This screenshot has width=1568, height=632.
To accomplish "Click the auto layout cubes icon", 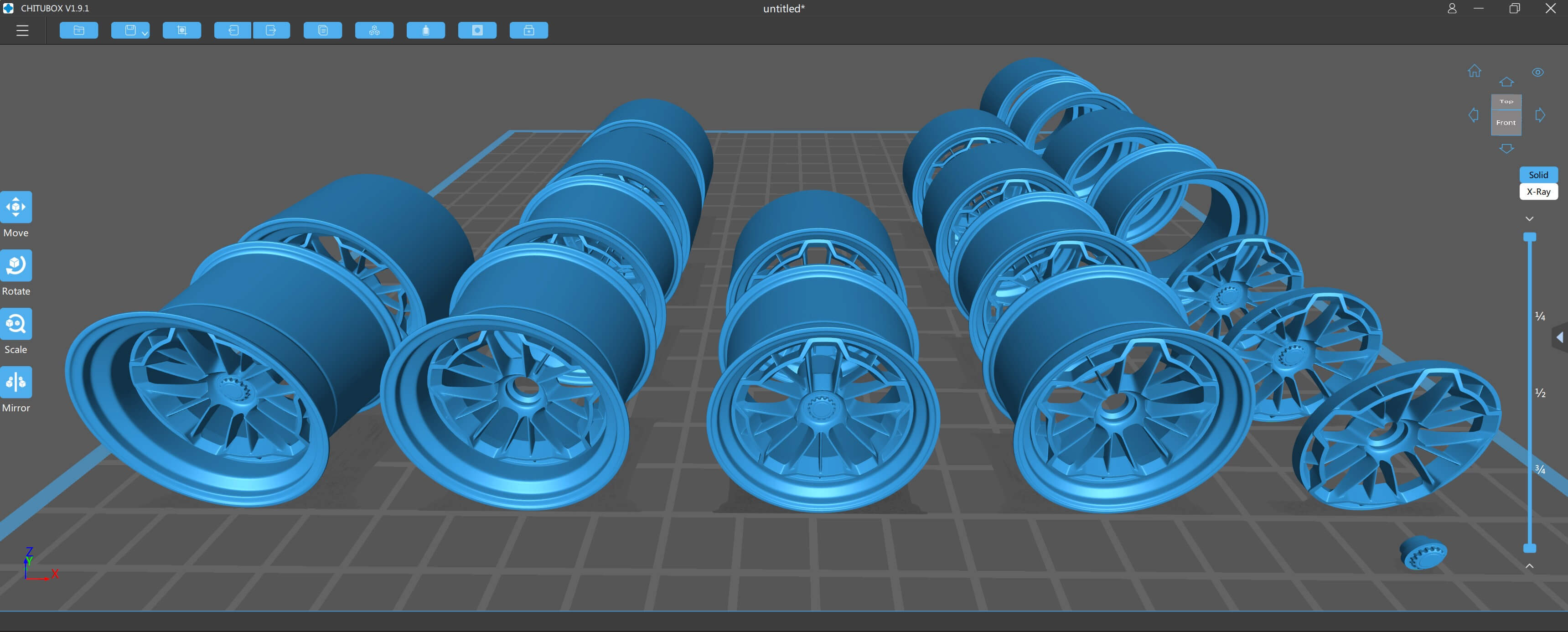I will (374, 31).
